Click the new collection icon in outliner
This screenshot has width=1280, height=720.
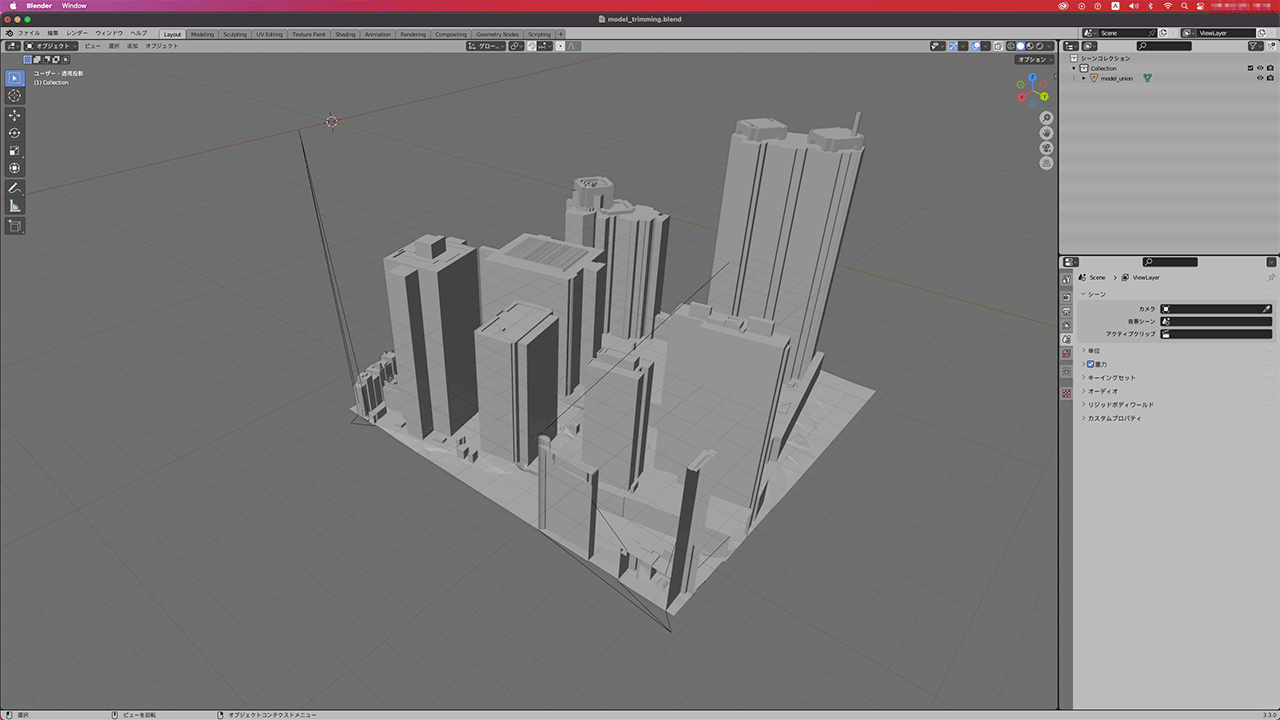(1272, 46)
